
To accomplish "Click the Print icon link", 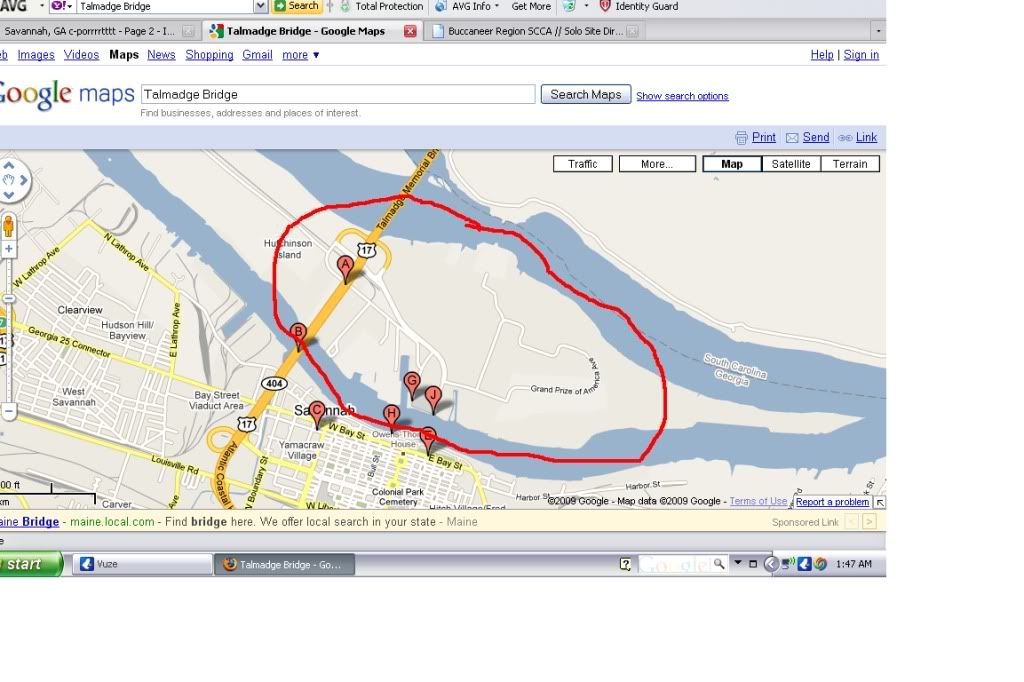I will 755,138.
